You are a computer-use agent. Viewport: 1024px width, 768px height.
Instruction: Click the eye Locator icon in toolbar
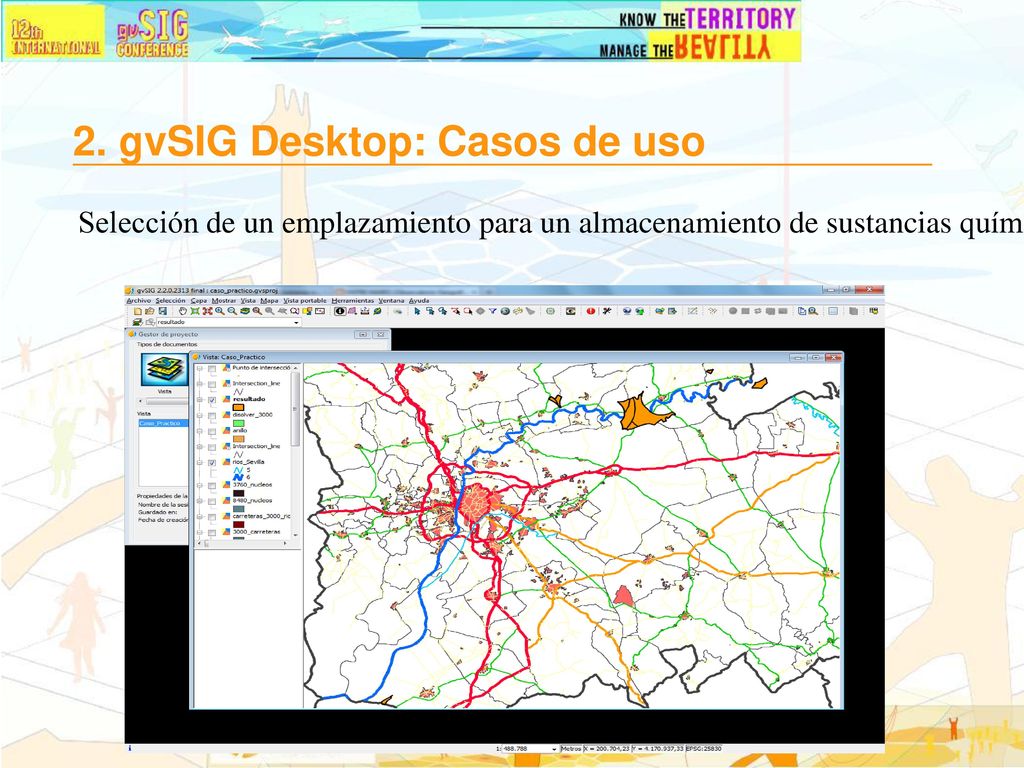tap(571, 312)
